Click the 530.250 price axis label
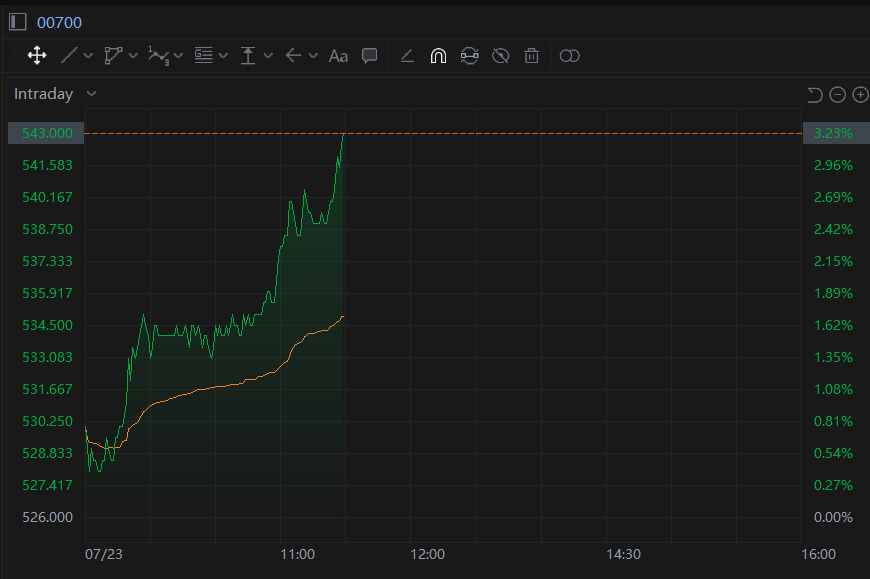Screen dimensions: 870x579 point(47,421)
